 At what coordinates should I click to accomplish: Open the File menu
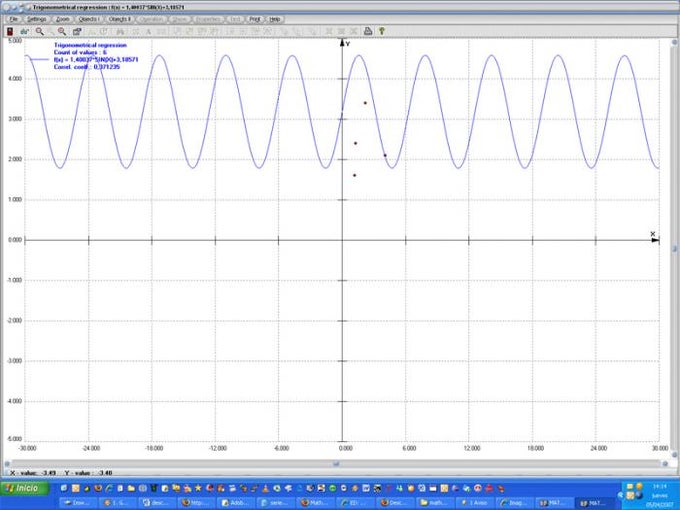(x=13, y=20)
